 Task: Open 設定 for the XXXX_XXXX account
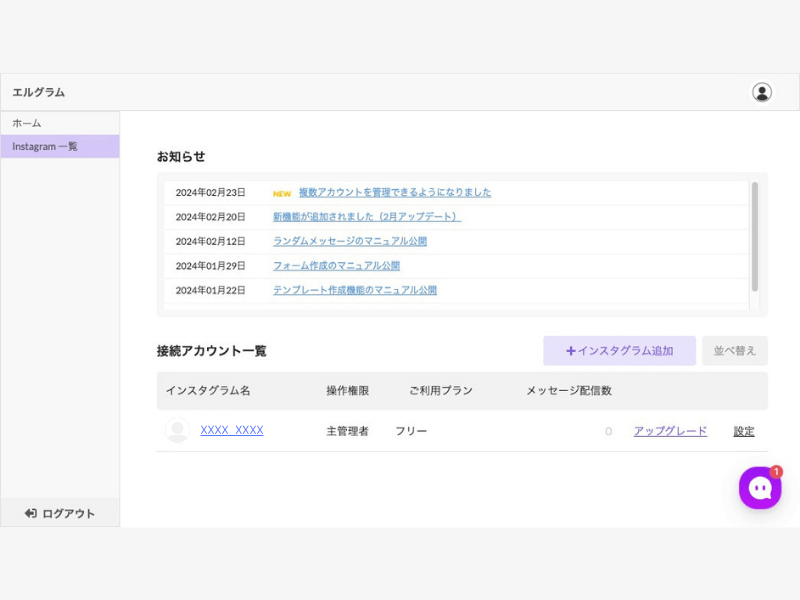[x=744, y=431]
